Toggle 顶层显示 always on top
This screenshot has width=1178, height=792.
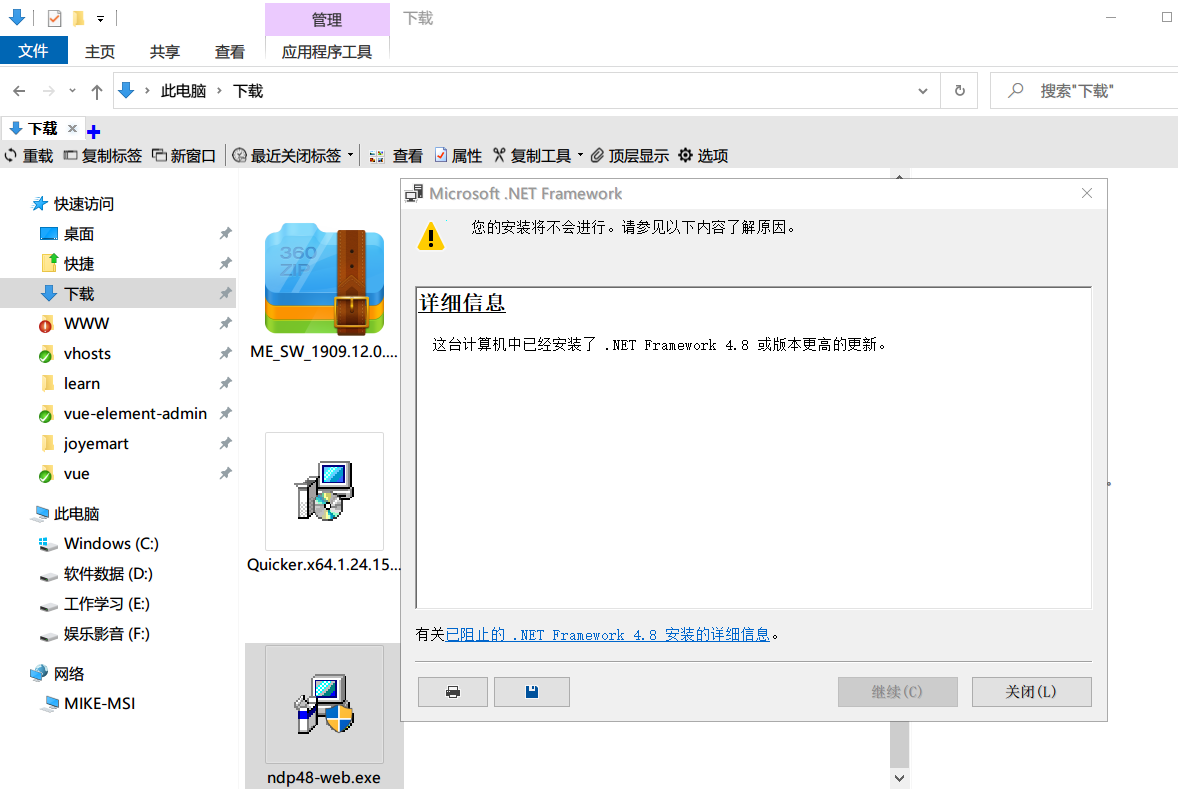(630, 156)
